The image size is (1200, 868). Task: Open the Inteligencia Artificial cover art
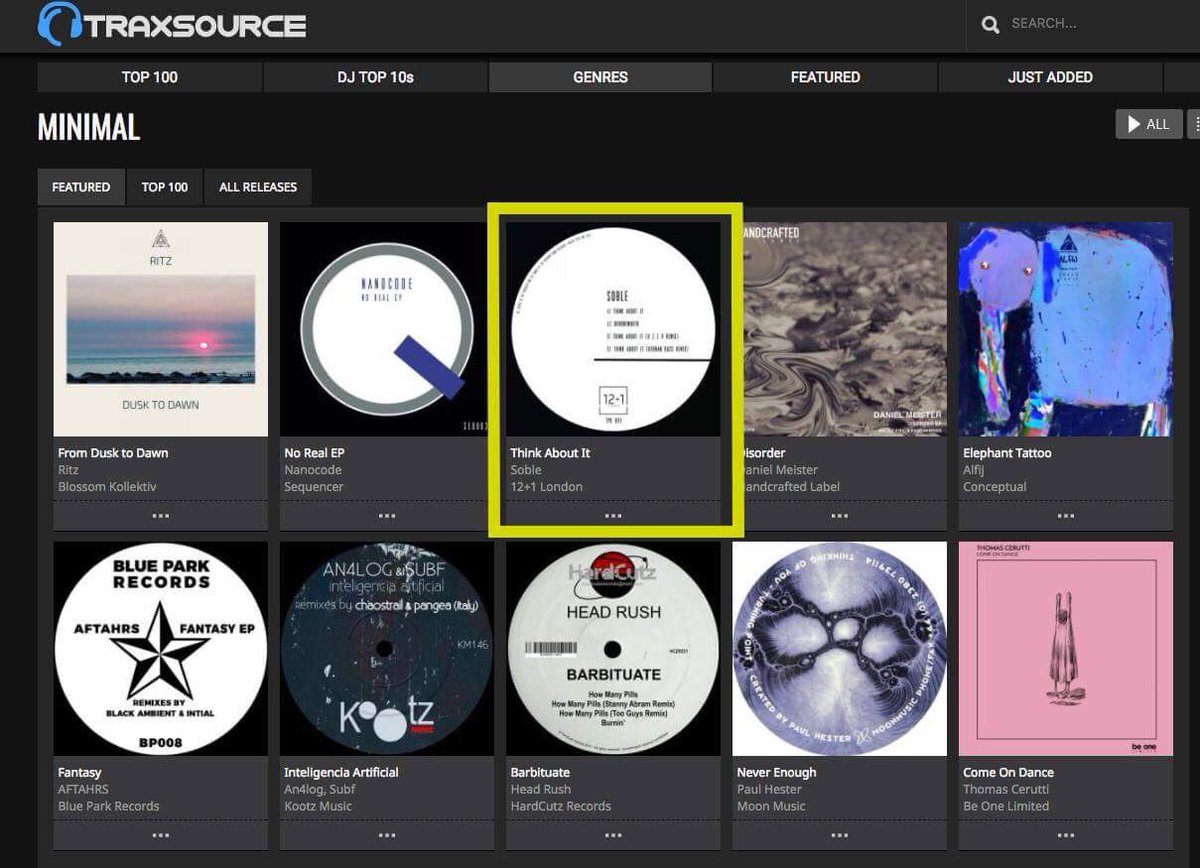pyautogui.click(x=387, y=649)
